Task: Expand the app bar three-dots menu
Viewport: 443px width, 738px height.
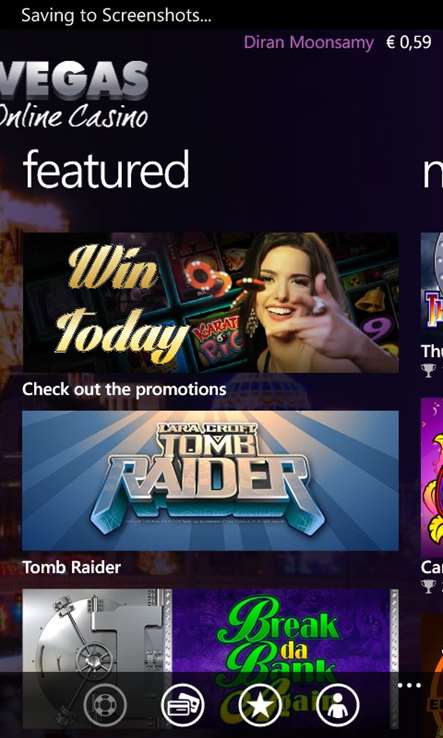Action: pos(409,685)
